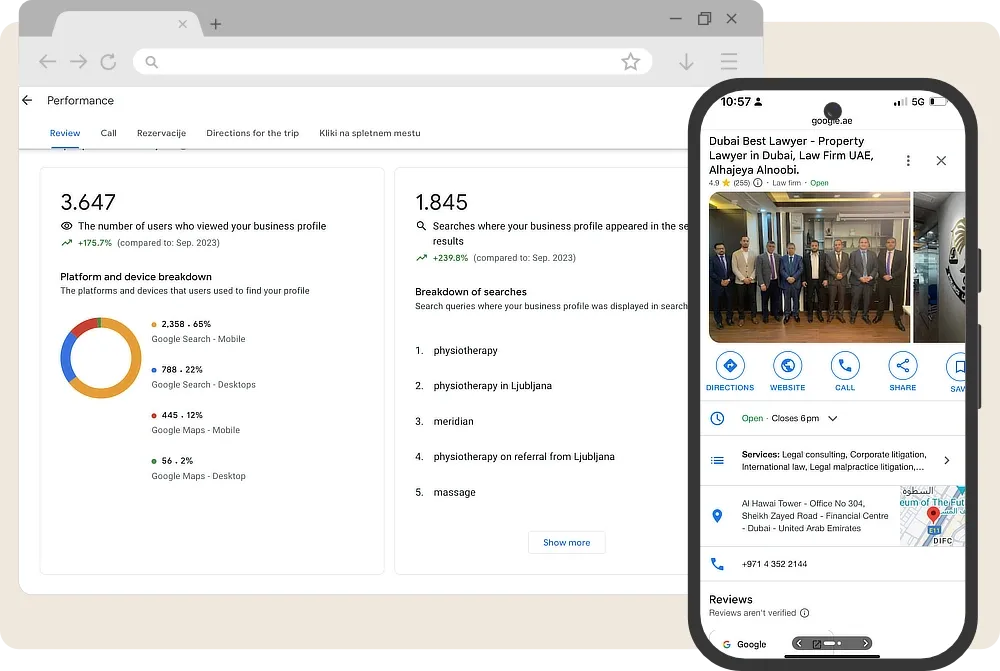Screen dimensions: 1000x671
Task: Open the three-dot menu on phone listing
Action: point(908,161)
